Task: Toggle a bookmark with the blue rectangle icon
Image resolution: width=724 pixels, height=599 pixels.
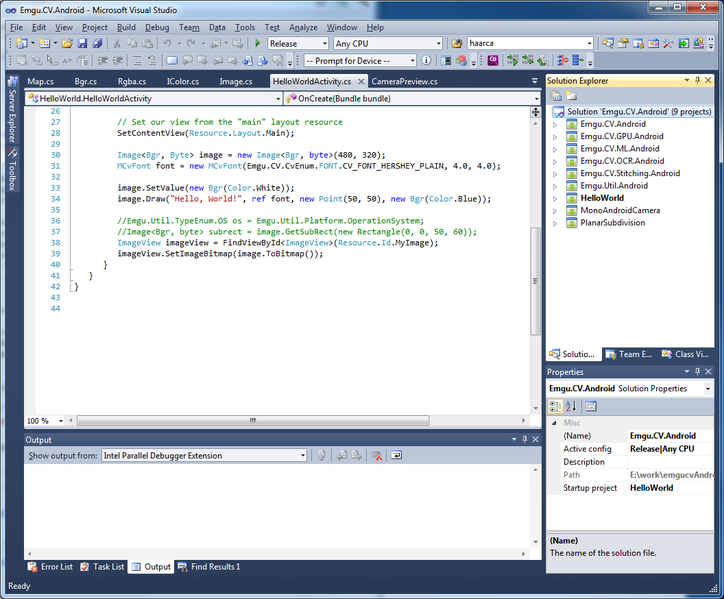Action: 172,61
